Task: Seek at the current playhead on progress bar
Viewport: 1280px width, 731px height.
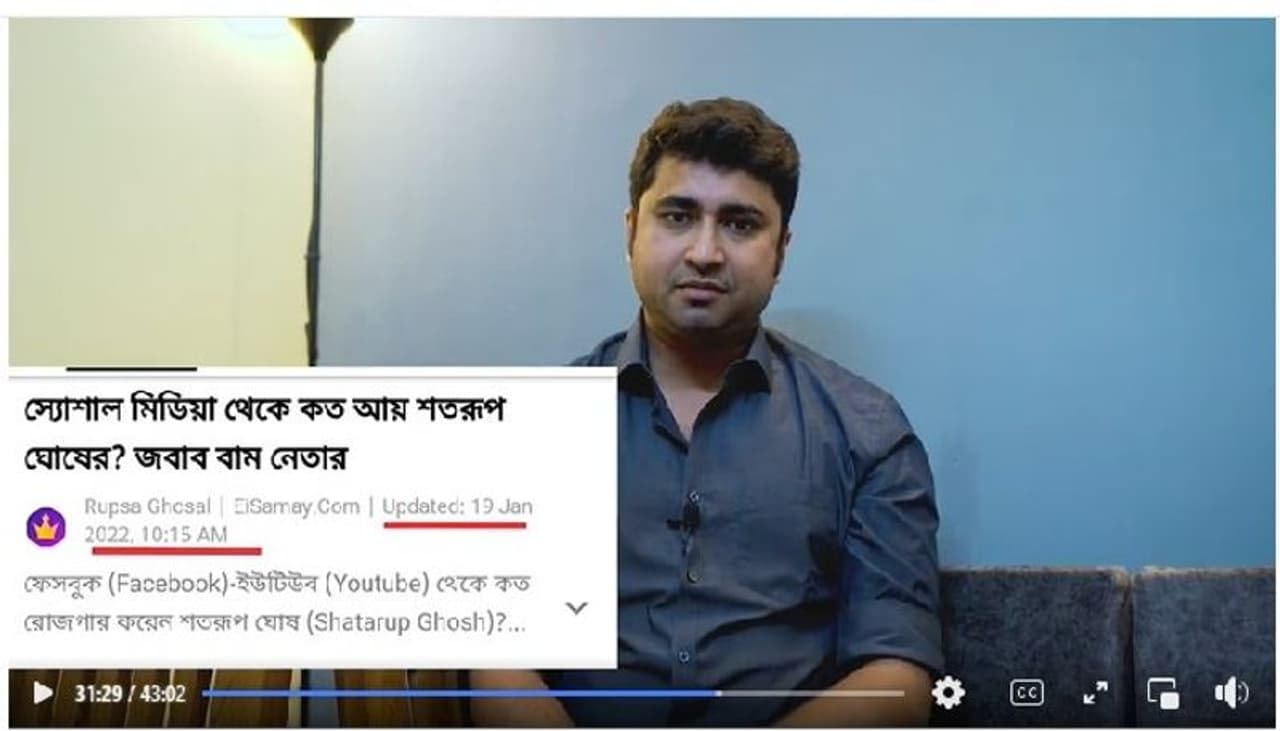Action: pos(716,693)
